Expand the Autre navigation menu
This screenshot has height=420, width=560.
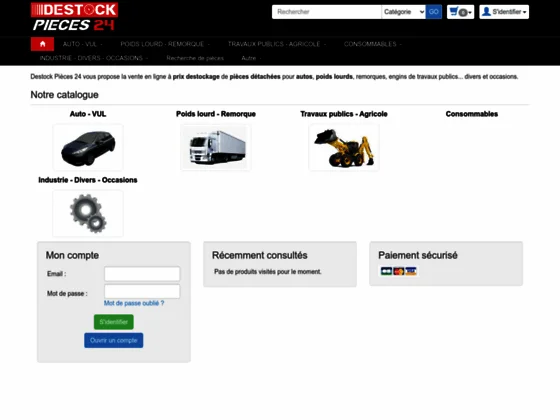[251, 58]
